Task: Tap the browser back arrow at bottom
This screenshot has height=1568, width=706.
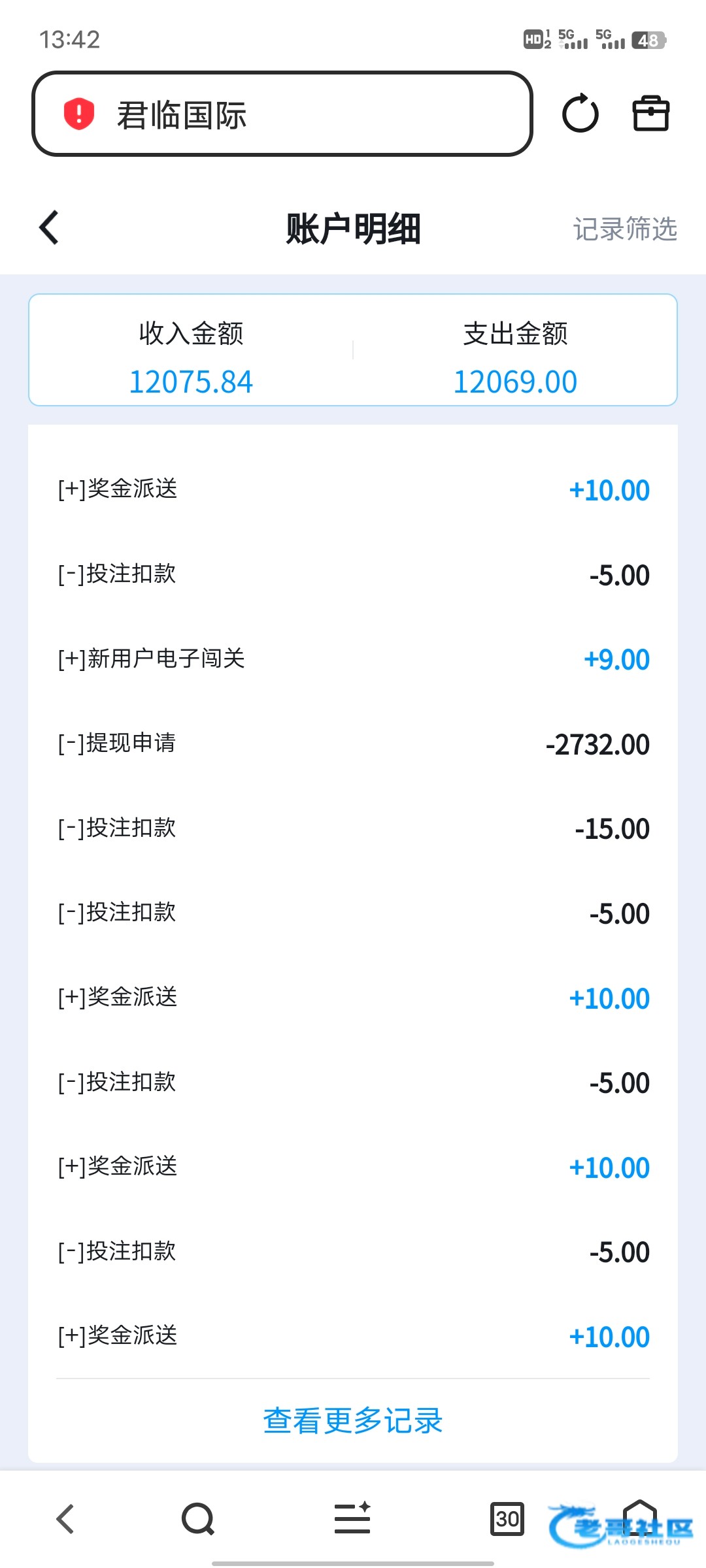Action: [x=65, y=1518]
